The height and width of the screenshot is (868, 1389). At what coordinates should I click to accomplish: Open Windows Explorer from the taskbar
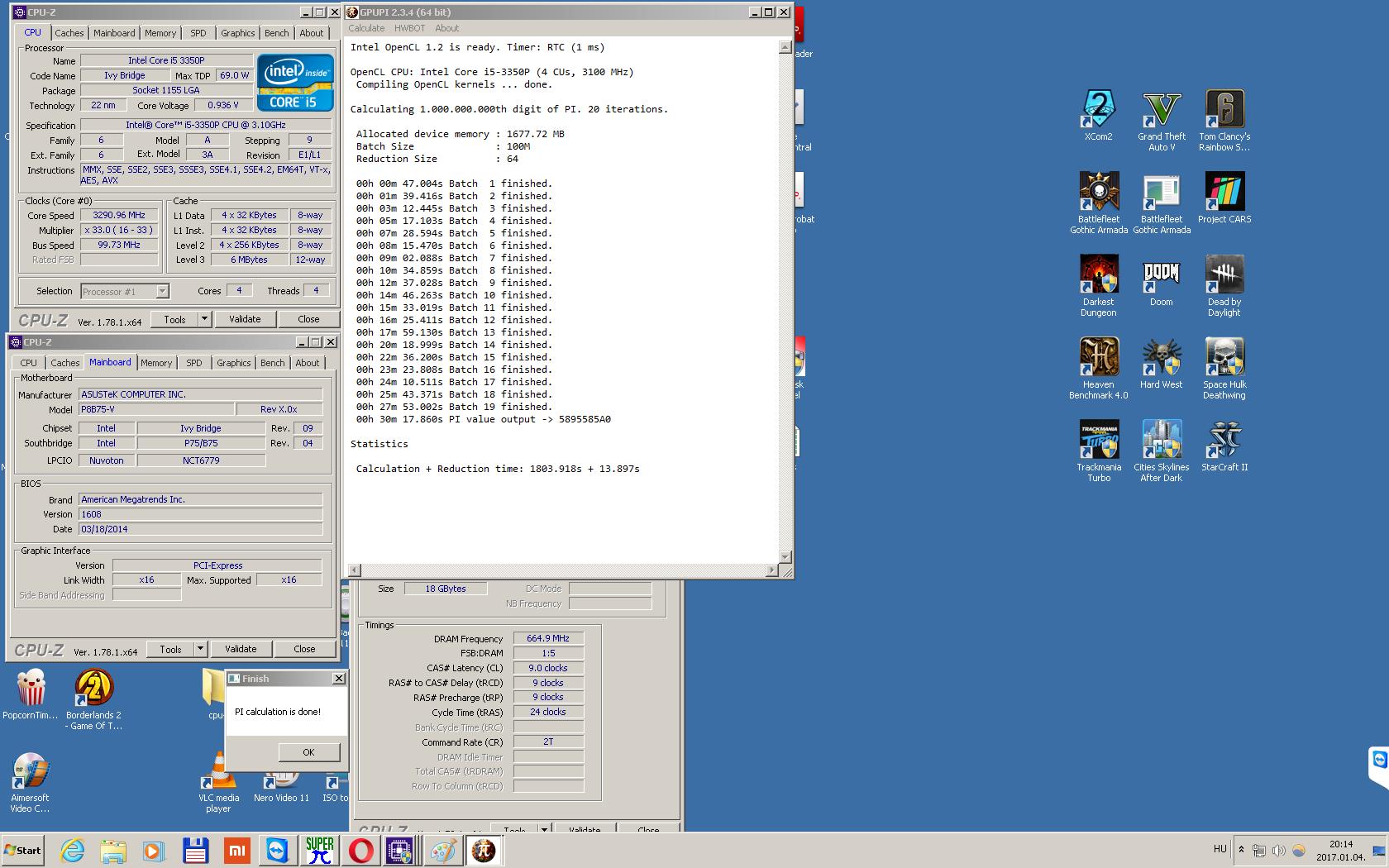(113, 851)
